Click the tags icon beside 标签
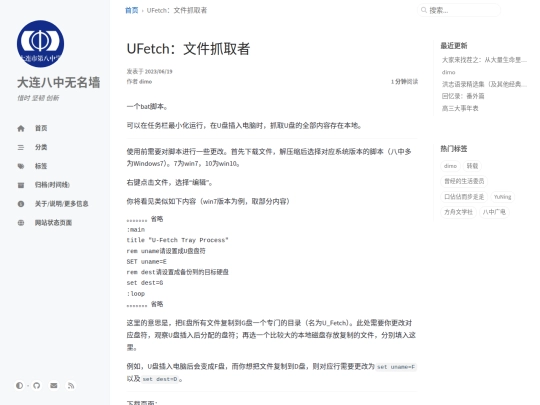The image size is (540, 405). 21,166
